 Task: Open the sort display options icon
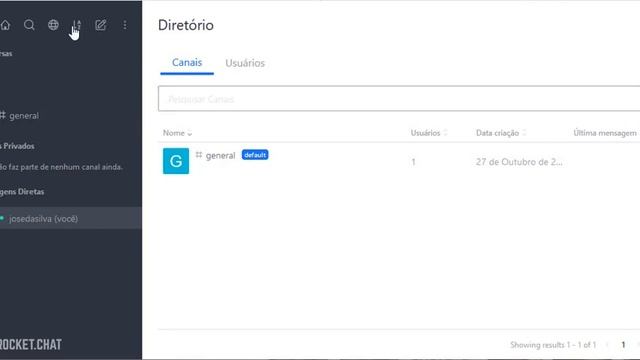(x=77, y=25)
